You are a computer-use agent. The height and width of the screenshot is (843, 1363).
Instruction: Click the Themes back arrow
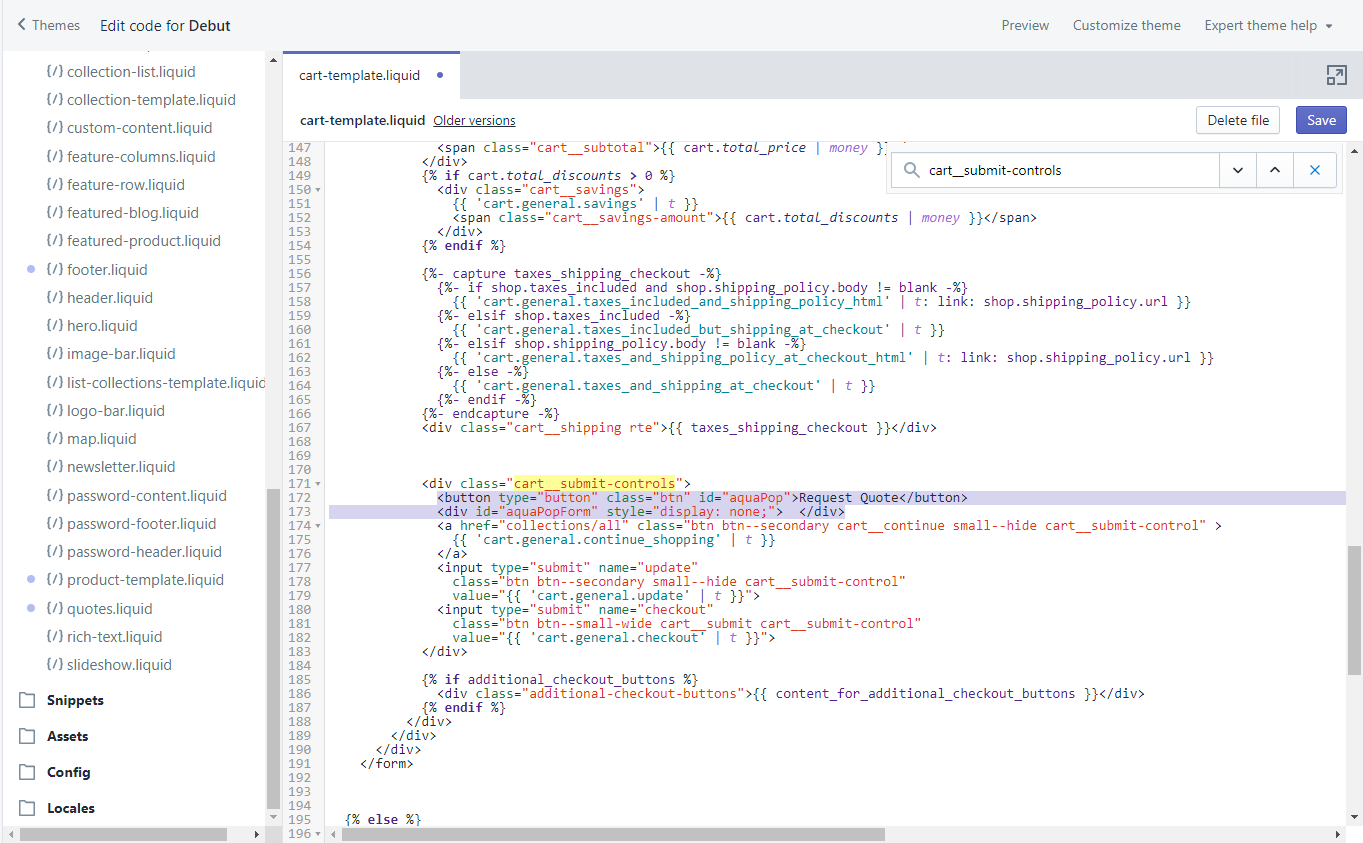click(23, 25)
